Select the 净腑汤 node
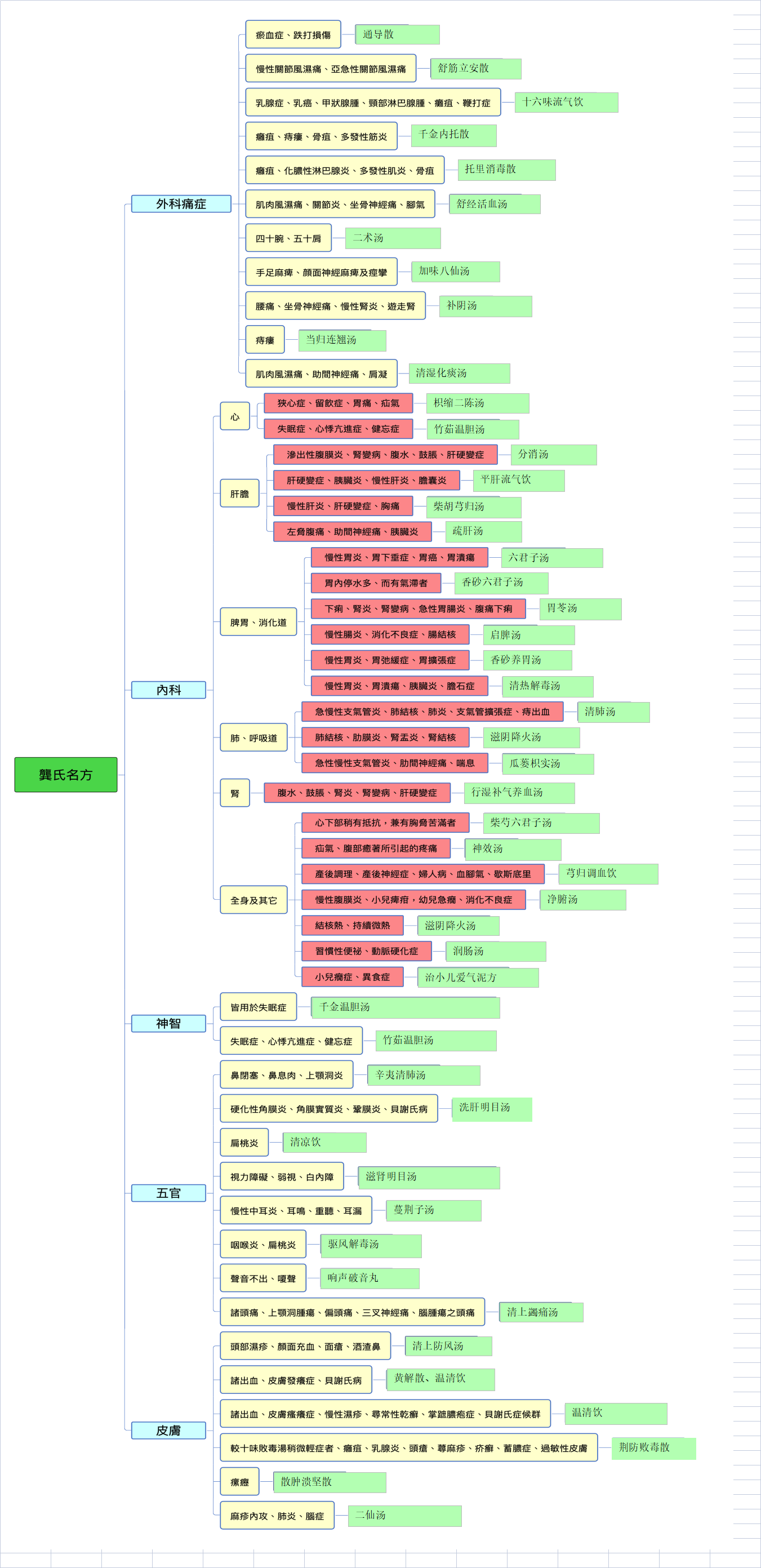 [x=583, y=900]
